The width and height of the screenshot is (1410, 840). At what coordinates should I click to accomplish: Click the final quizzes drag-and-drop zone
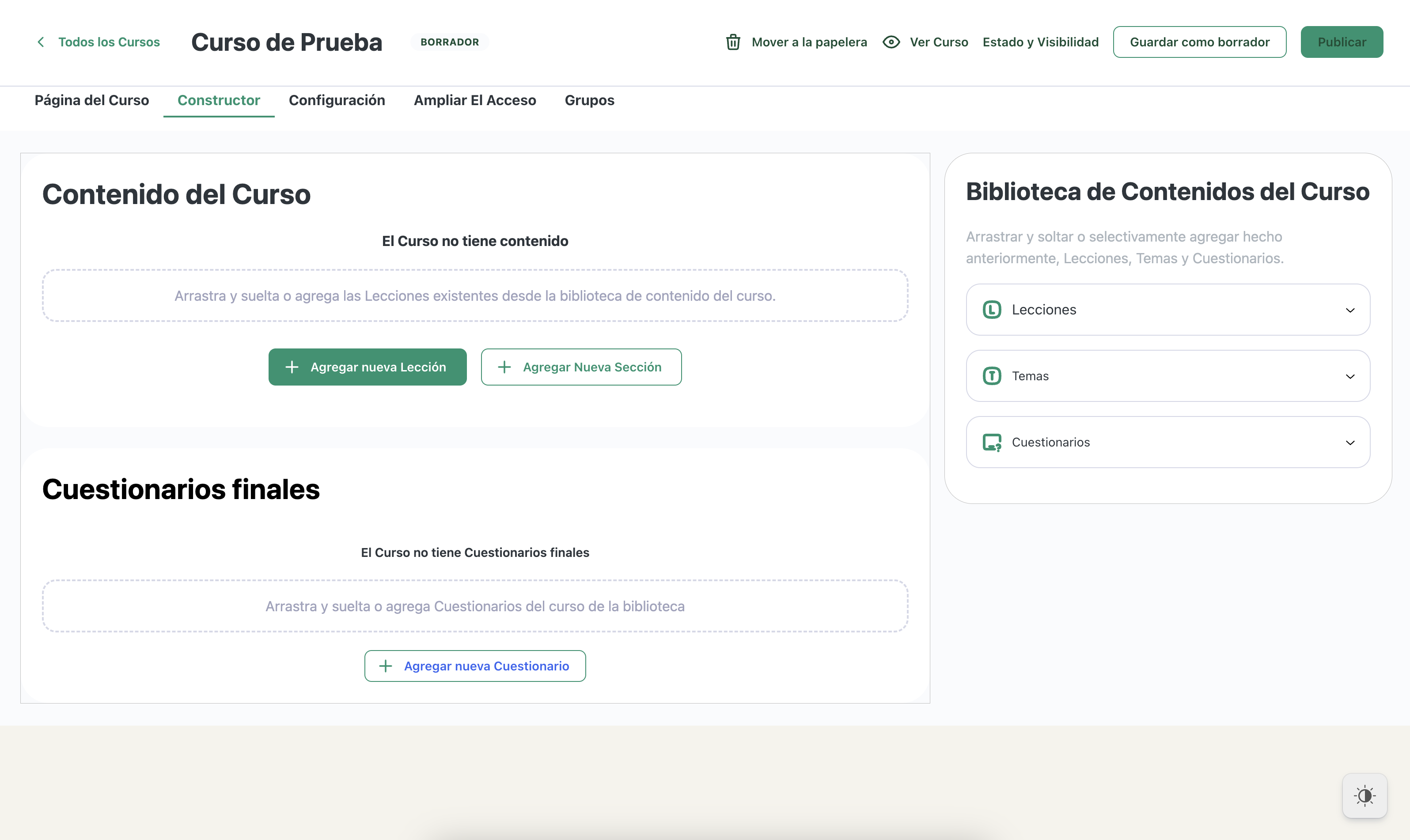(475, 606)
